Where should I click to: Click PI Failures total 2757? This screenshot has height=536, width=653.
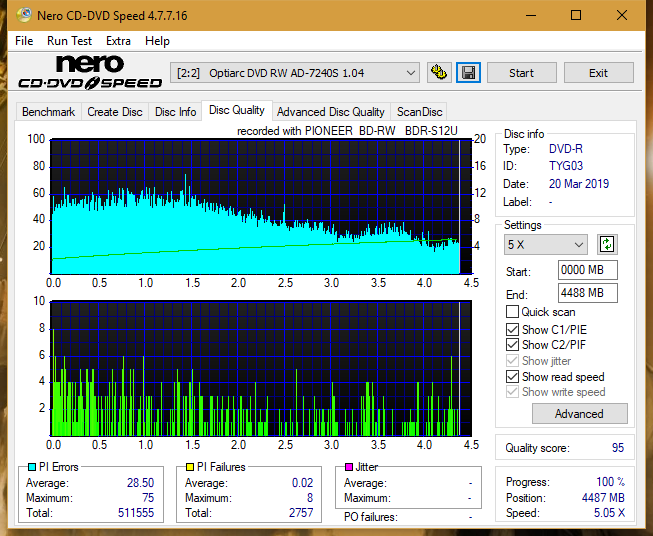tap(301, 513)
